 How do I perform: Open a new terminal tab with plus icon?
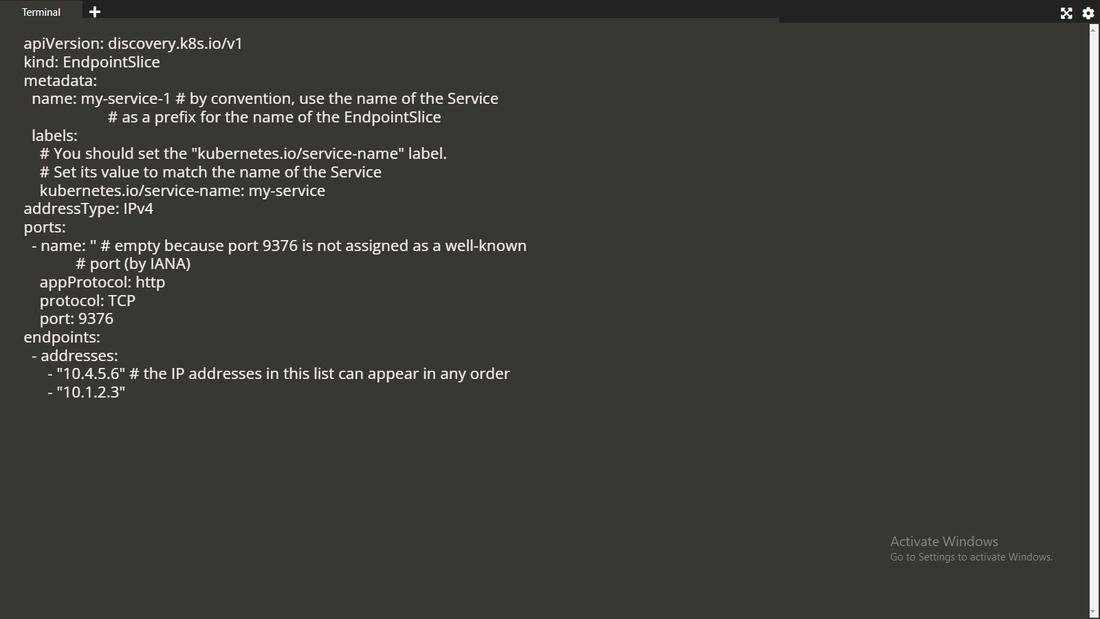click(x=94, y=12)
